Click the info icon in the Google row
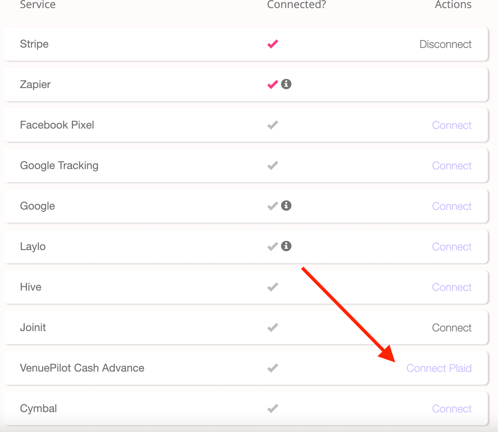 pos(286,206)
